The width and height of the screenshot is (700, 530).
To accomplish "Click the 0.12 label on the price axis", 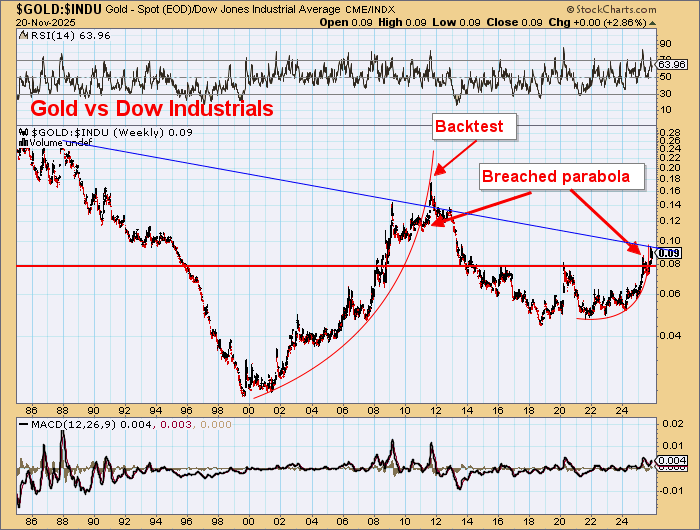I will pyautogui.click(x=669, y=221).
